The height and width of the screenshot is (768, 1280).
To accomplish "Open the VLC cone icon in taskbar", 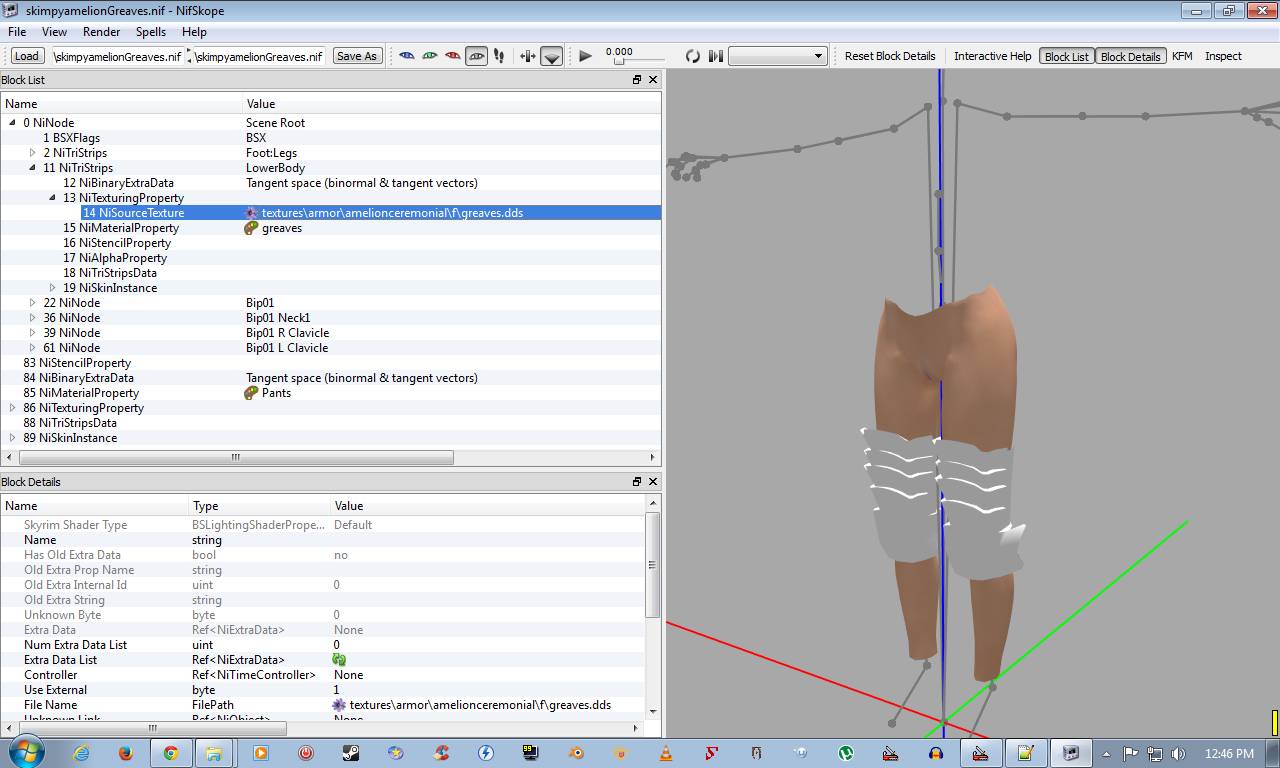I will point(665,753).
